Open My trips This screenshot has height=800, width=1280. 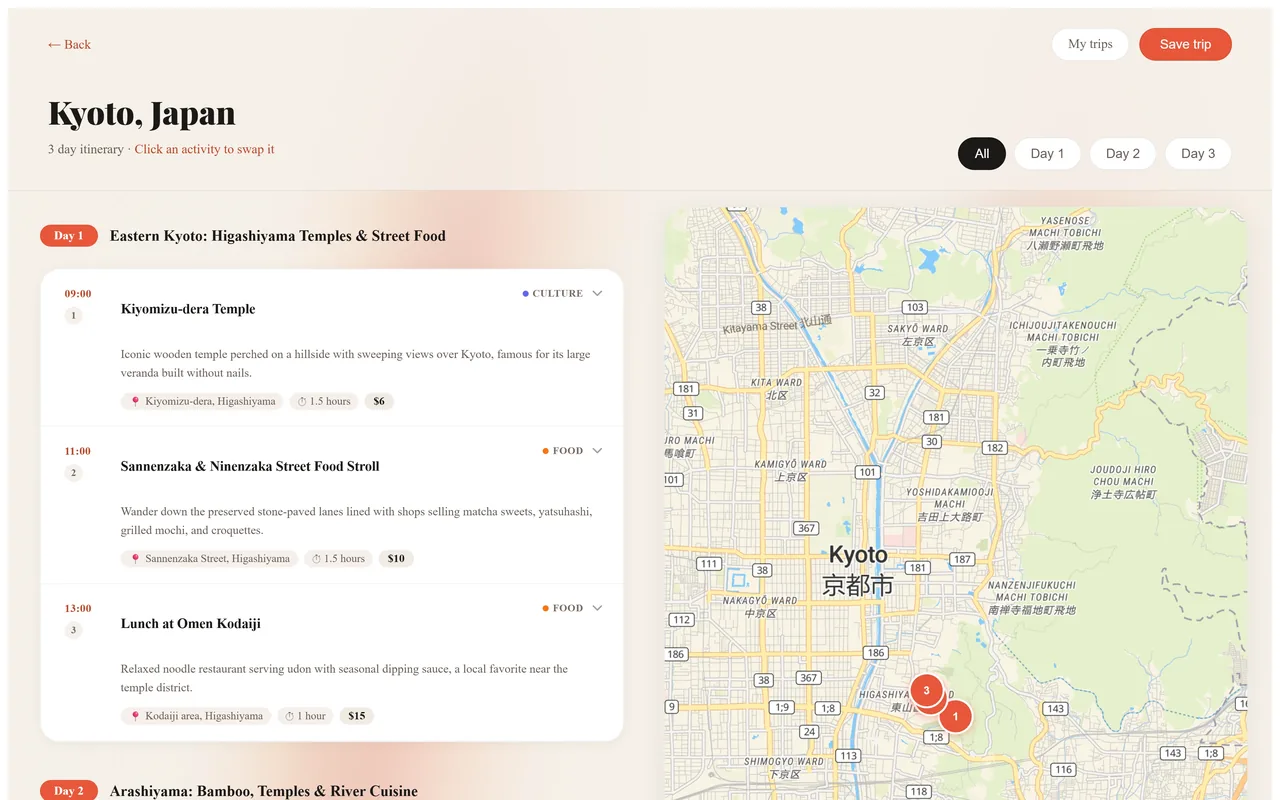pos(1090,44)
